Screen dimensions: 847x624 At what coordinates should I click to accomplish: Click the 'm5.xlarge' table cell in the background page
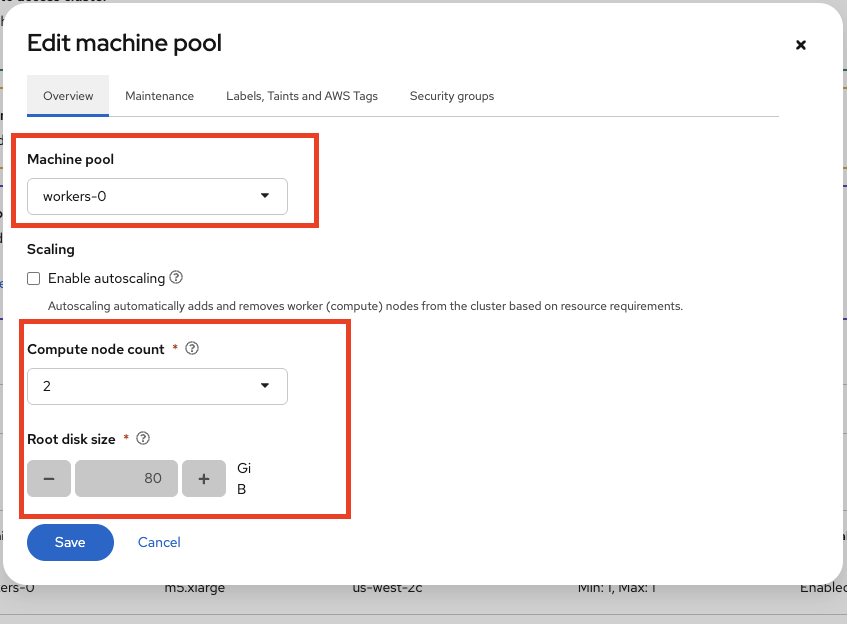[x=194, y=589]
